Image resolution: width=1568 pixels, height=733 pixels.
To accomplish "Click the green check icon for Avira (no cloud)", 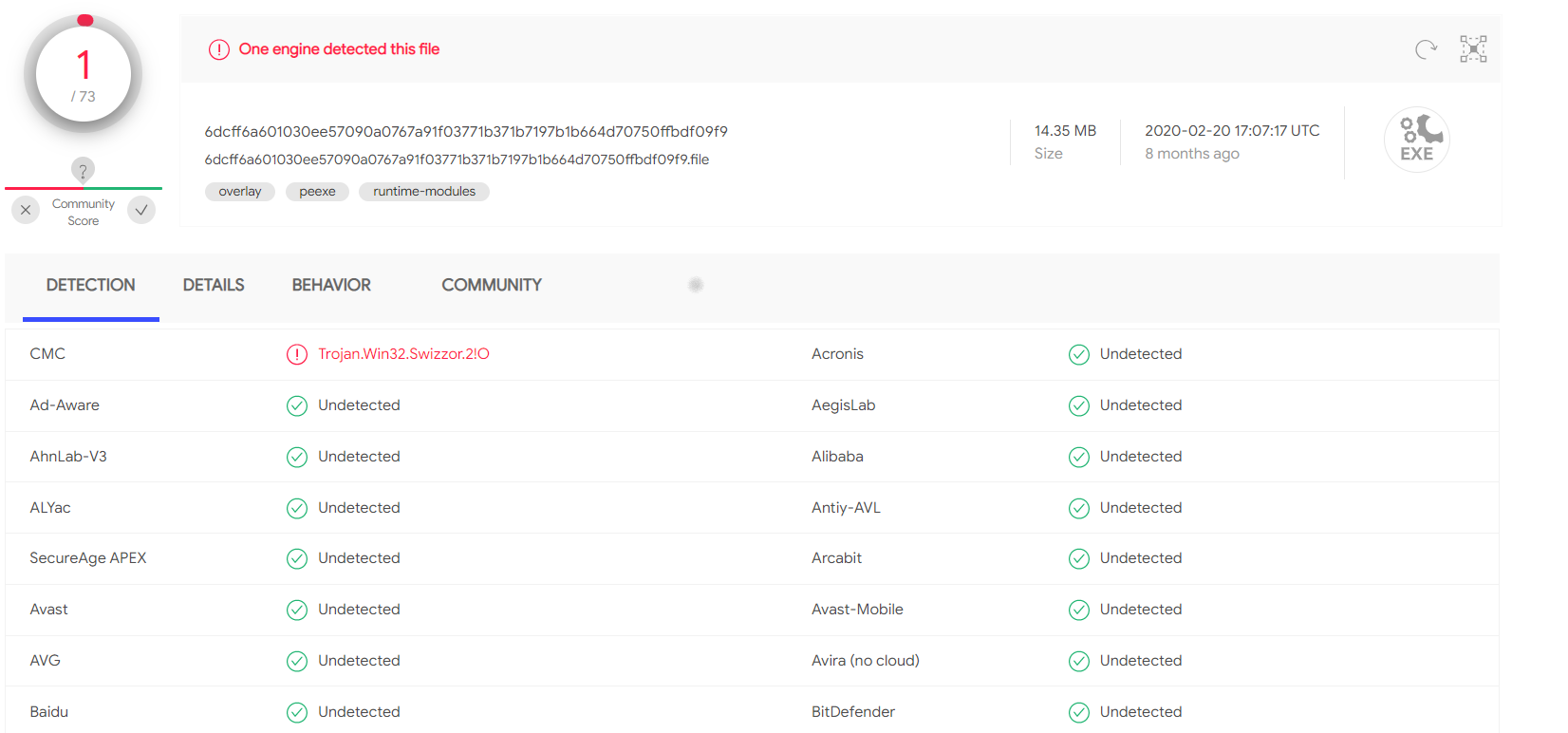I will coord(1079,661).
